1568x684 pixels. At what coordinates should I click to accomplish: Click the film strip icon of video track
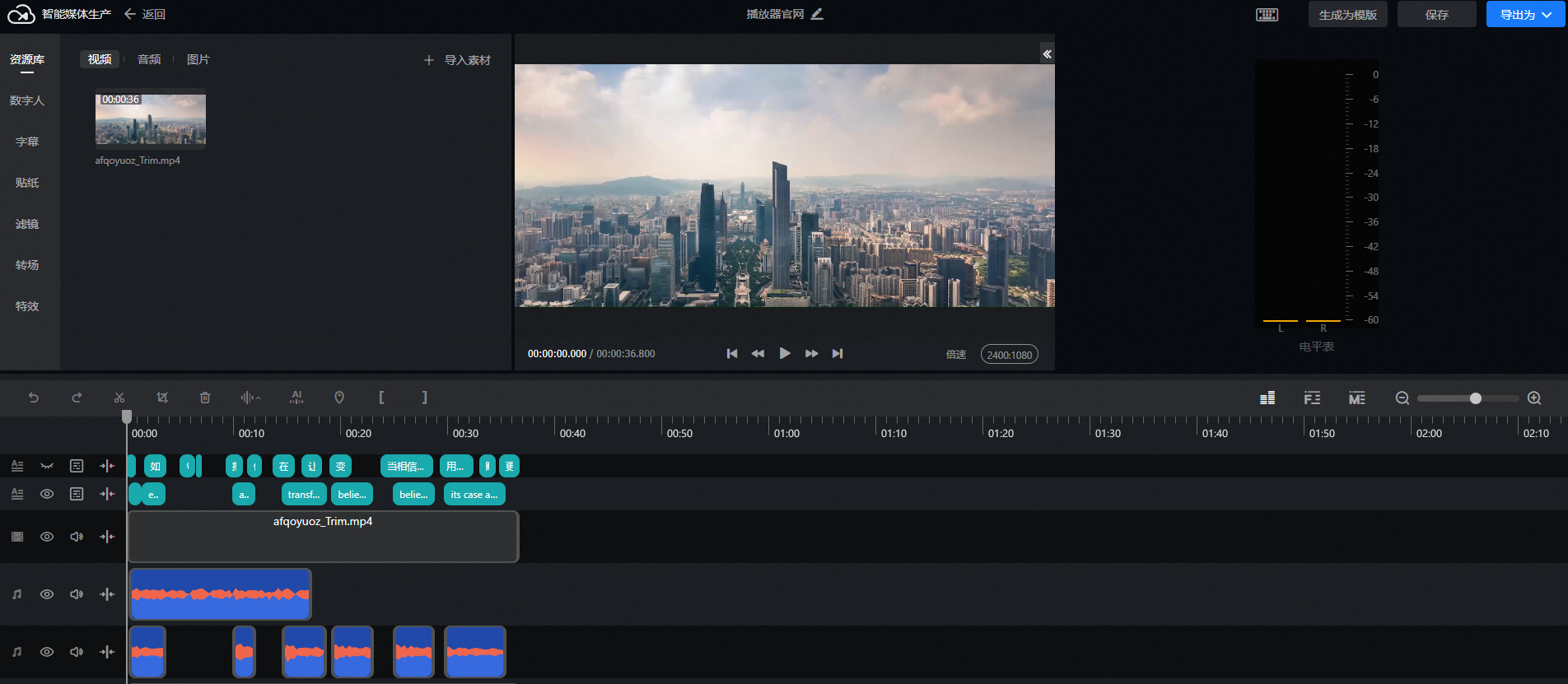tap(17, 537)
